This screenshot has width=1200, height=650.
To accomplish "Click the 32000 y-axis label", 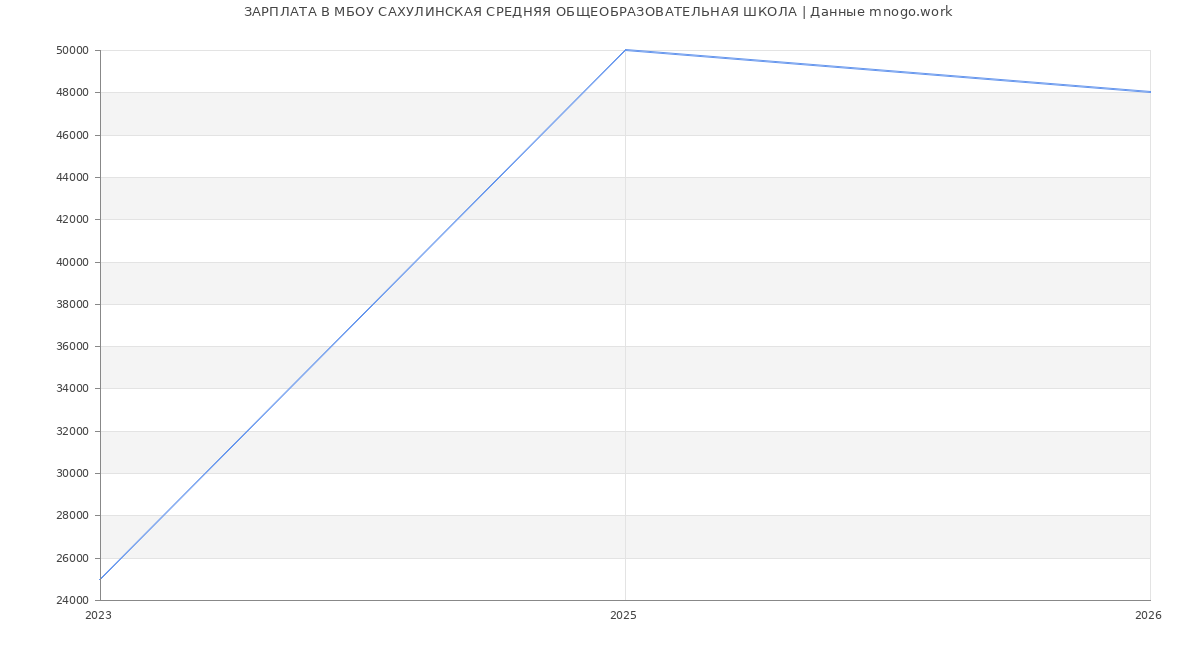I will (x=73, y=431).
